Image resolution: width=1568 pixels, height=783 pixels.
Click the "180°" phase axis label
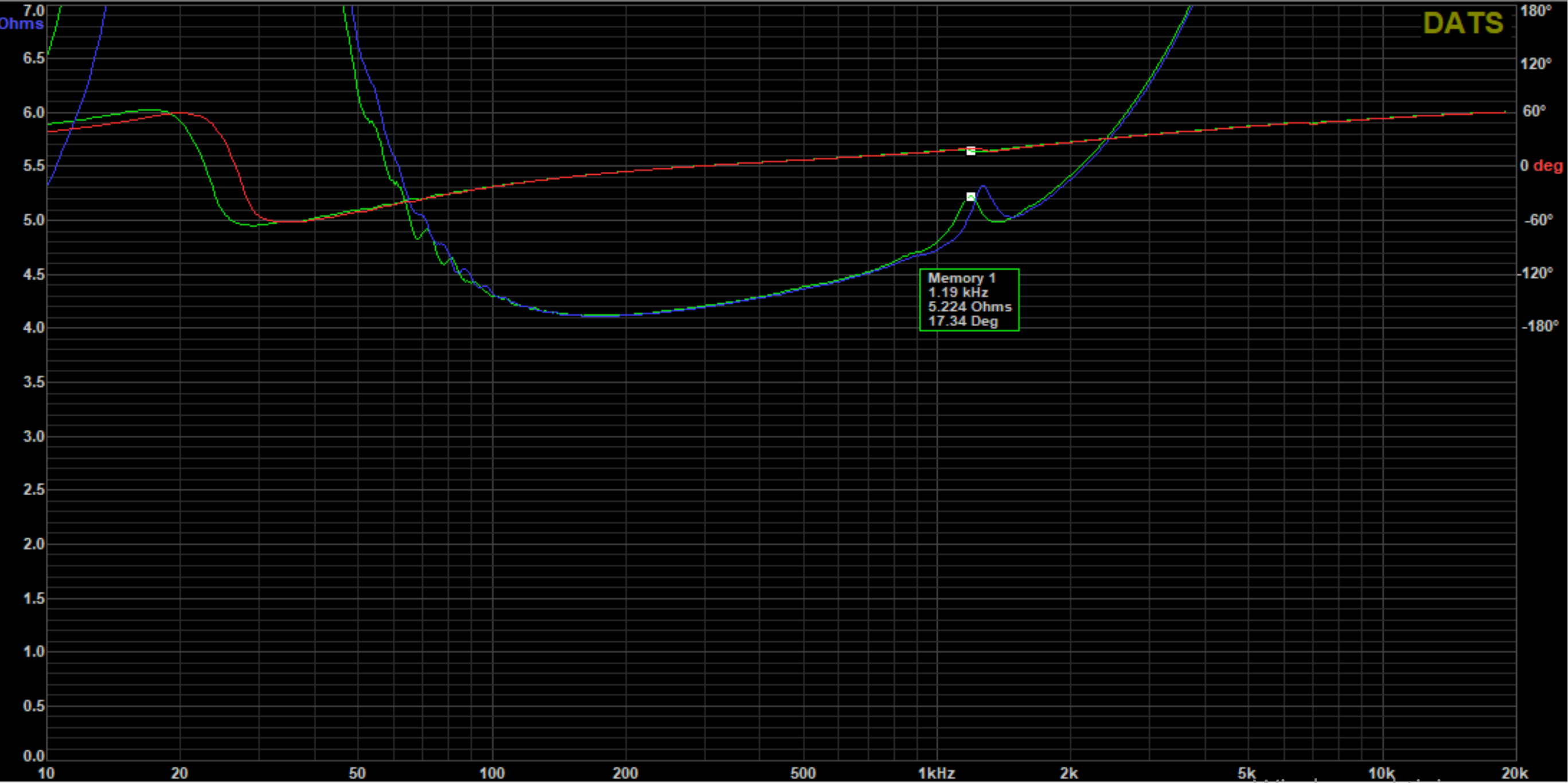1535,10
